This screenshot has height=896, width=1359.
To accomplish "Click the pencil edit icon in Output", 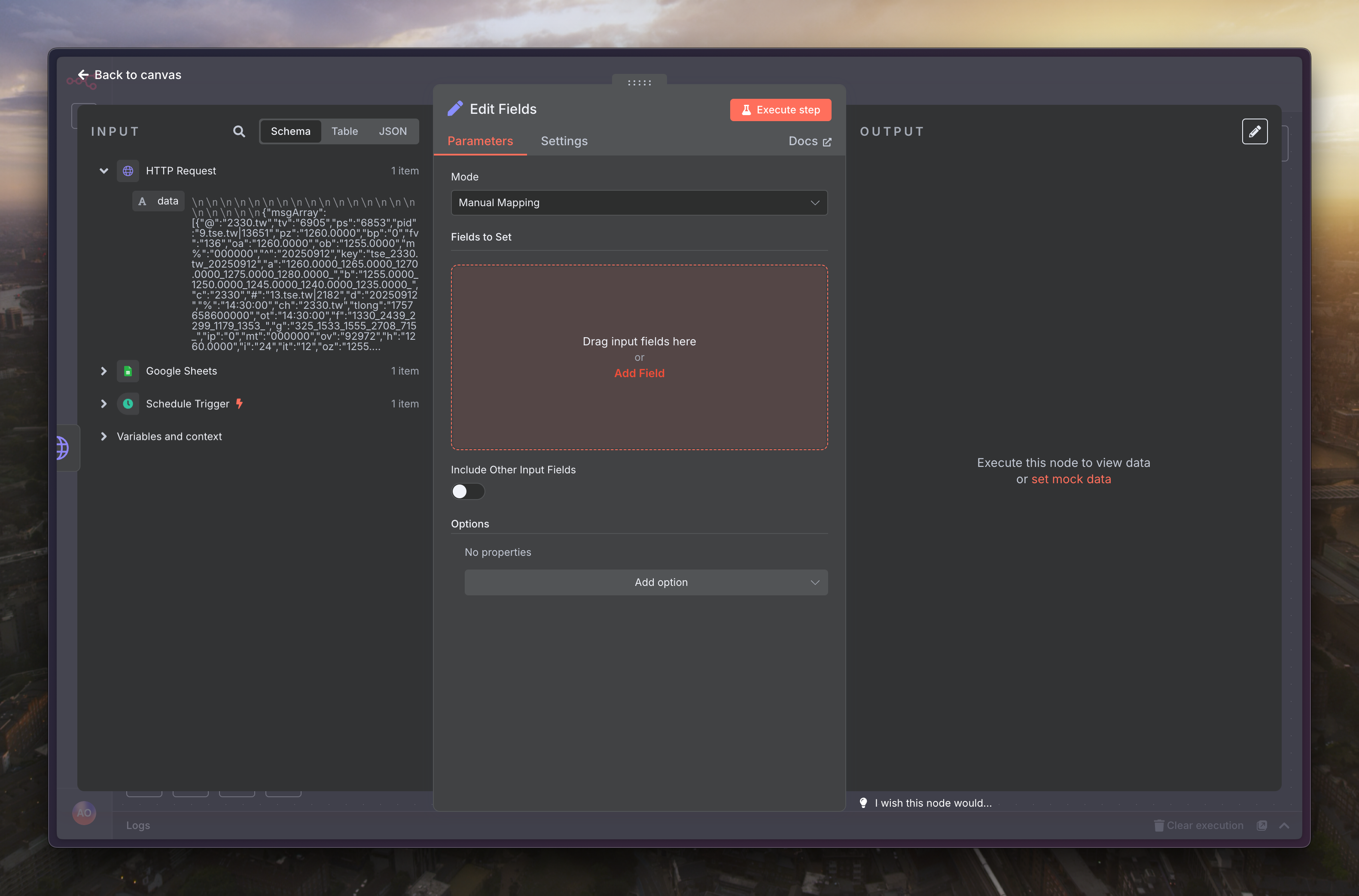I will 1255,131.
